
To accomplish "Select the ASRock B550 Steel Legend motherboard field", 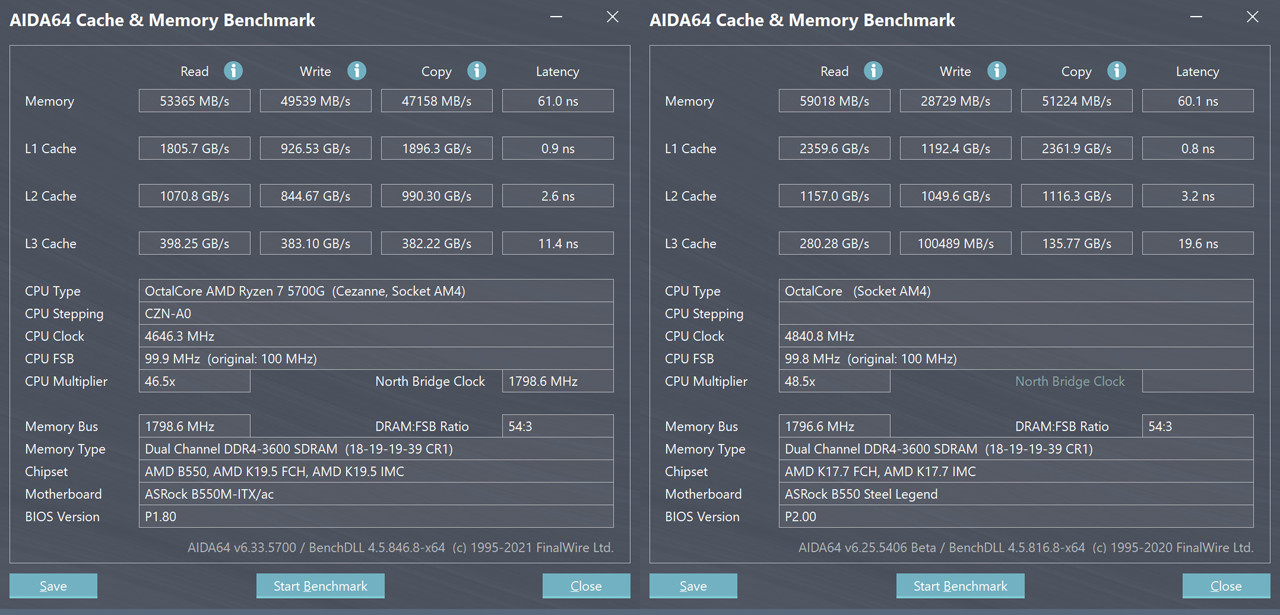I will point(1017,494).
